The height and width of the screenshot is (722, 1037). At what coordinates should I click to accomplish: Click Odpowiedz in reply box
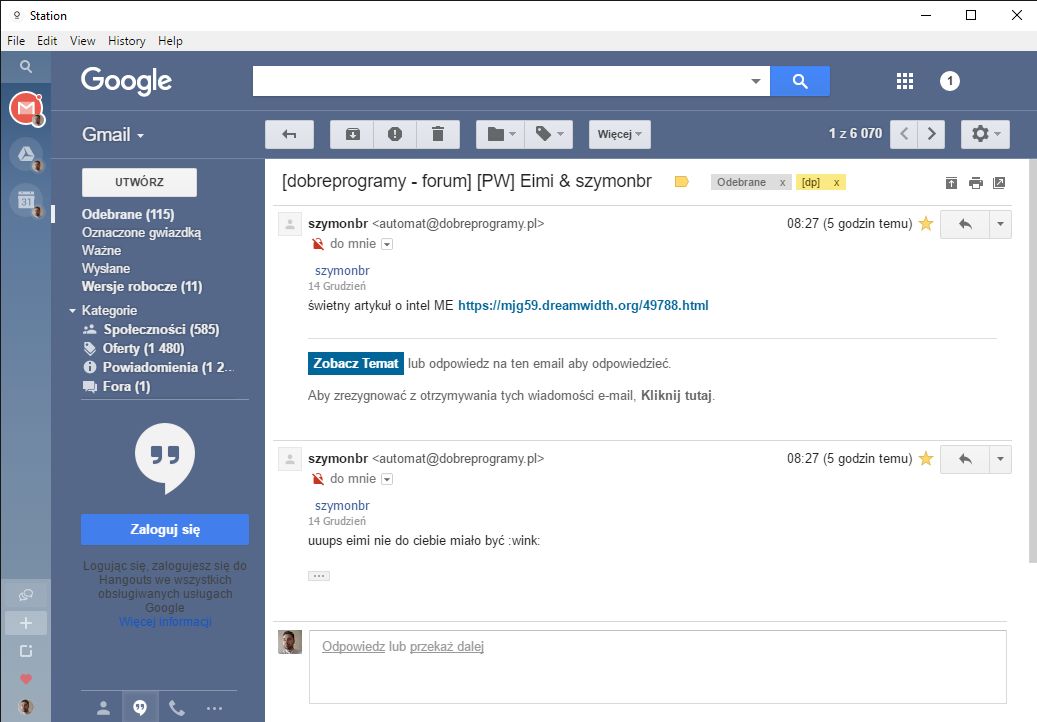pyautogui.click(x=353, y=647)
